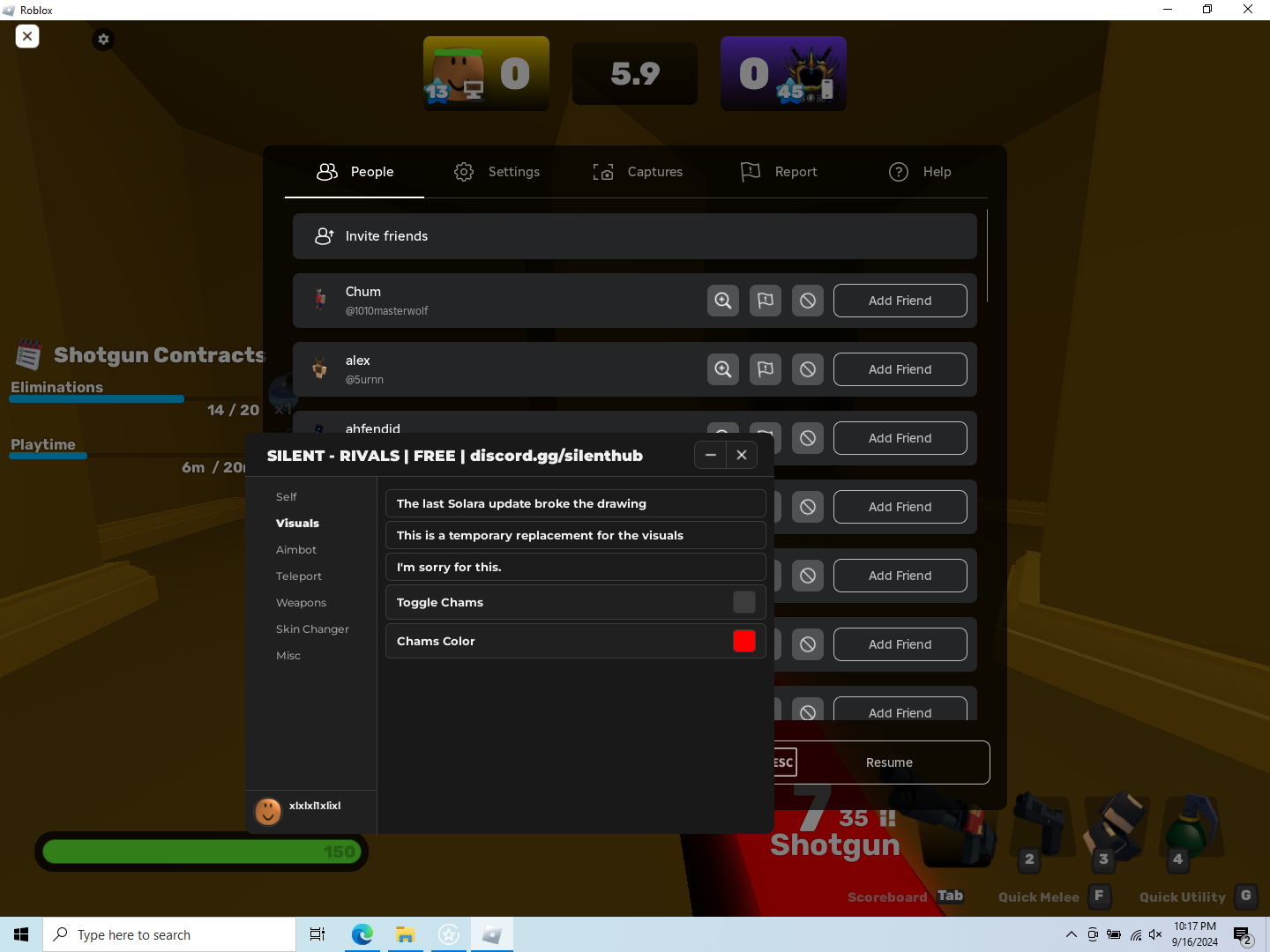Open the Aimbot section
The height and width of the screenshot is (952, 1270).
pos(296,550)
